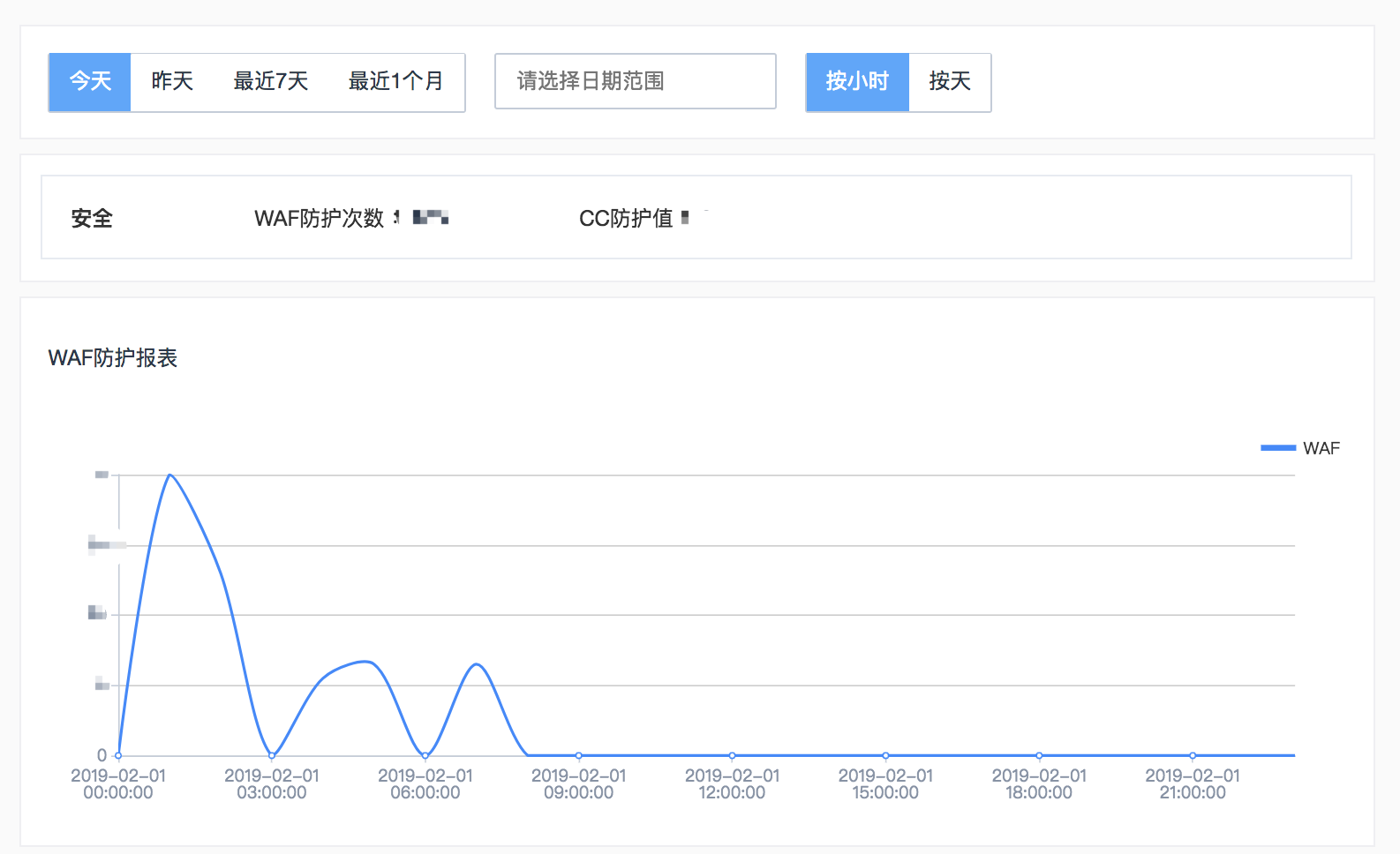Open the 请选择日期范围 date picker field
The image size is (1400, 854).
tap(635, 82)
